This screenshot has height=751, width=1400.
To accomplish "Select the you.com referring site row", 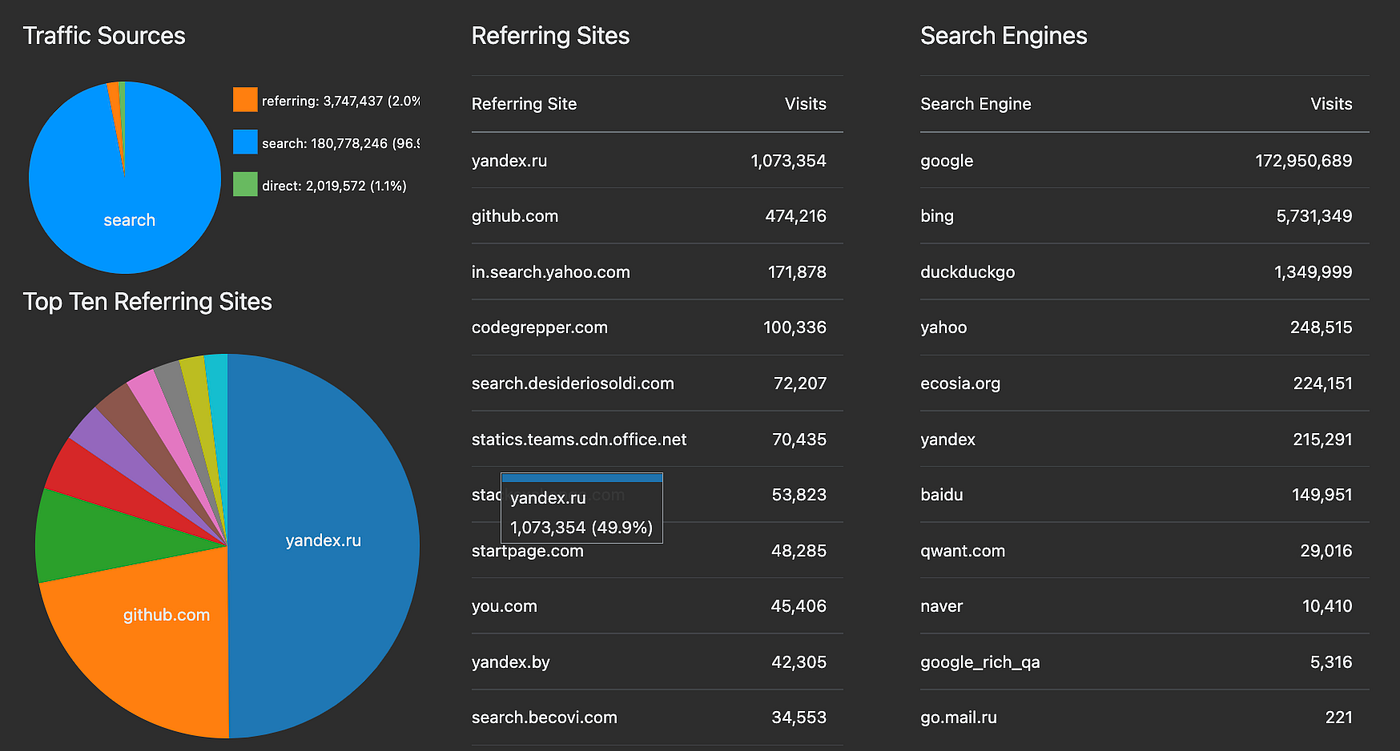I will pos(657,606).
